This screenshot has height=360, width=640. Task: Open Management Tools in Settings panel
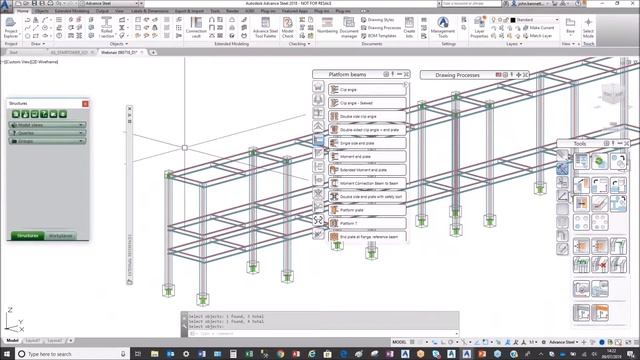(443, 28)
